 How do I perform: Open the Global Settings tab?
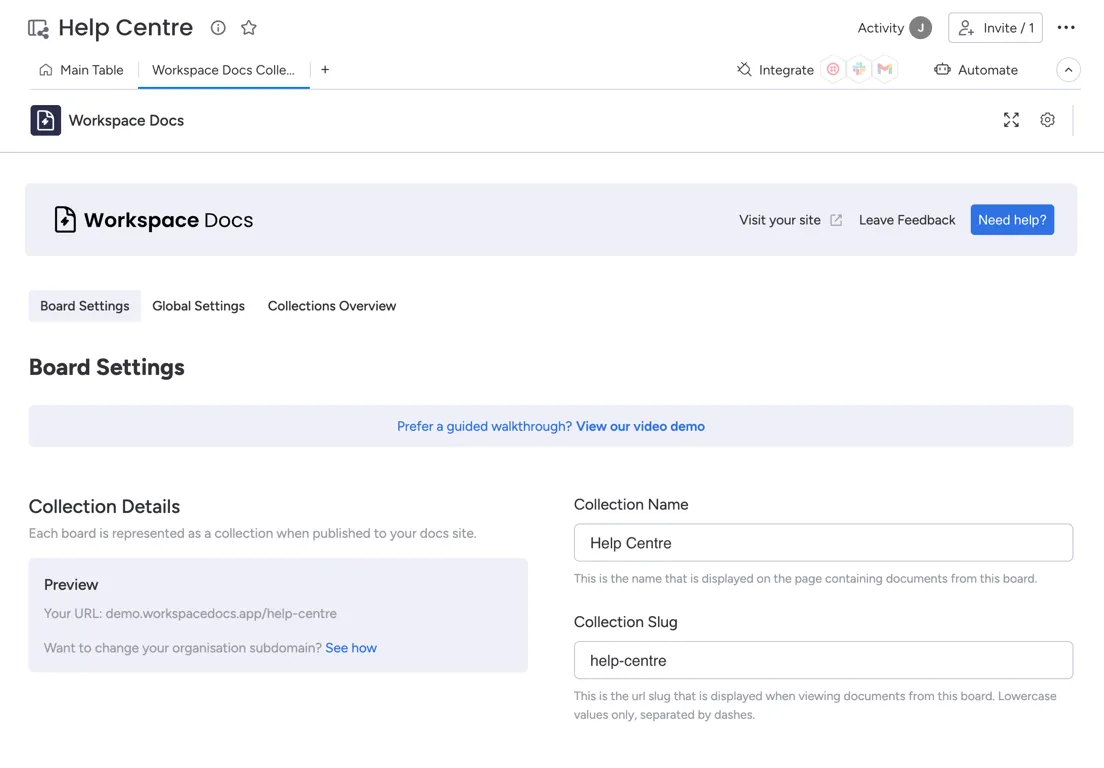pyautogui.click(x=198, y=306)
